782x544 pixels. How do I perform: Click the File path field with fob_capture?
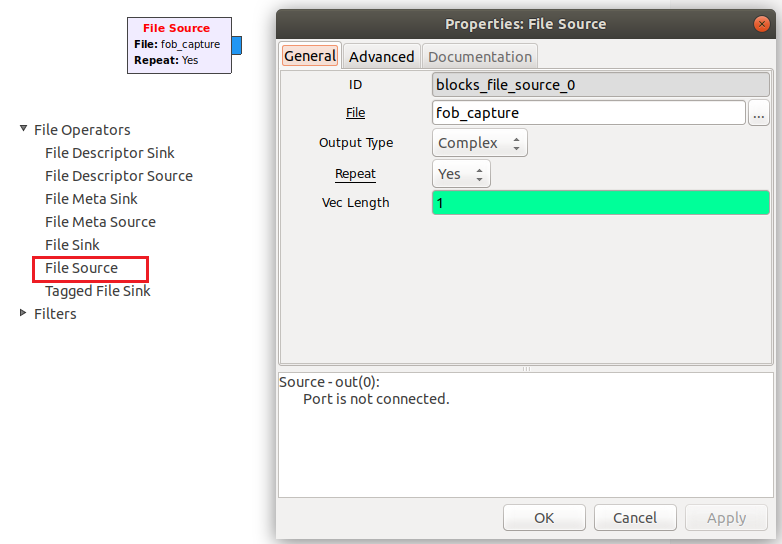point(588,113)
